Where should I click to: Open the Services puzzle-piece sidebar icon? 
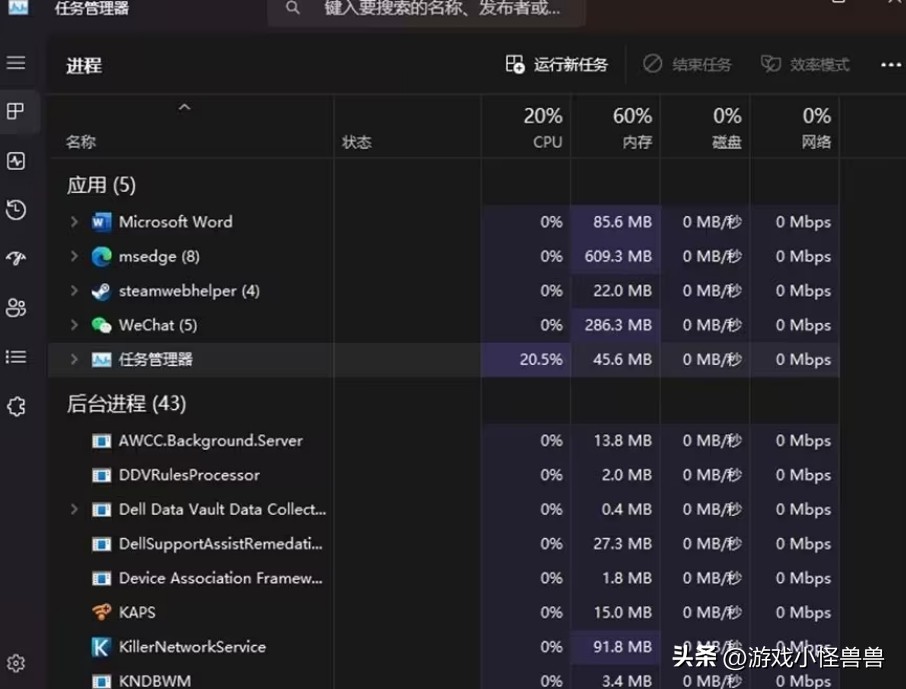point(16,406)
